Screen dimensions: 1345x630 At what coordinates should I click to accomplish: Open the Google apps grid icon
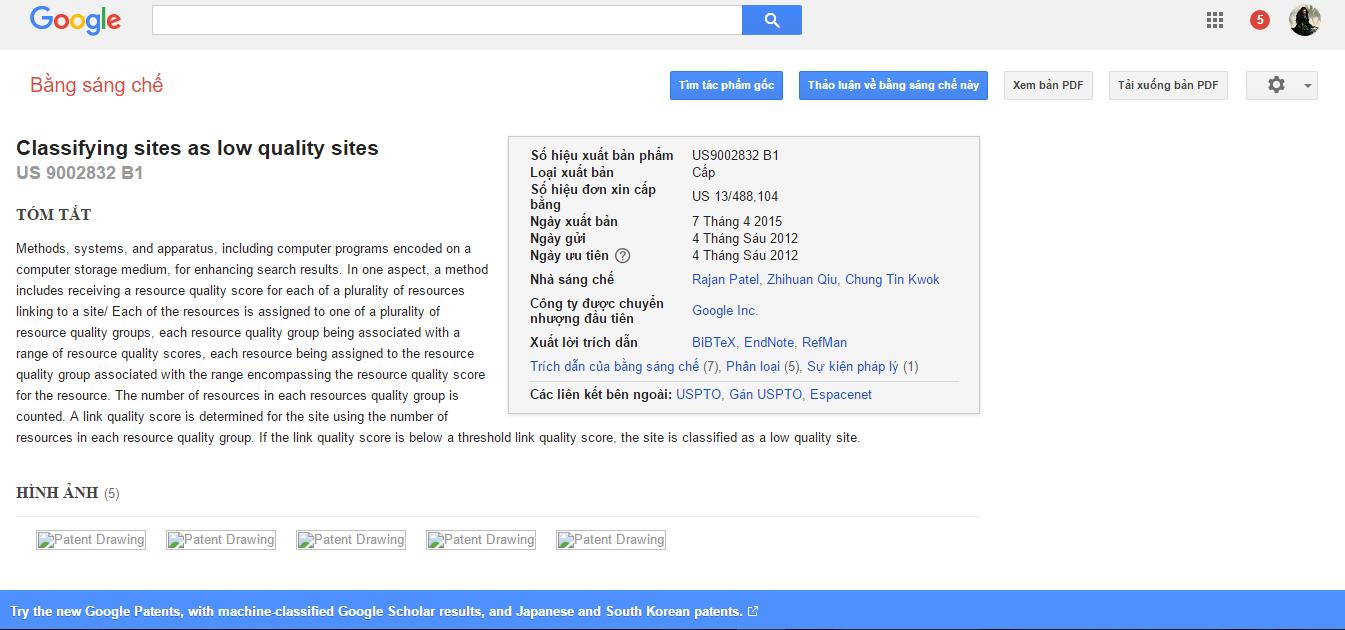(1215, 20)
